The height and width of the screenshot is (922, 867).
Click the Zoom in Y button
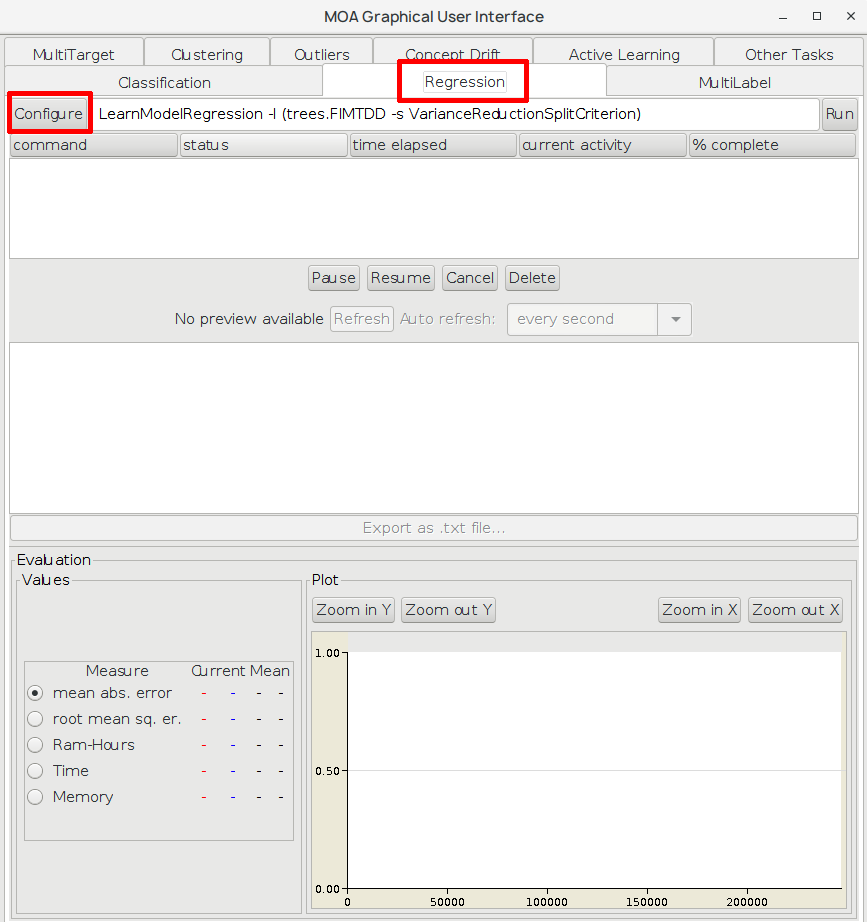(x=354, y=610)
